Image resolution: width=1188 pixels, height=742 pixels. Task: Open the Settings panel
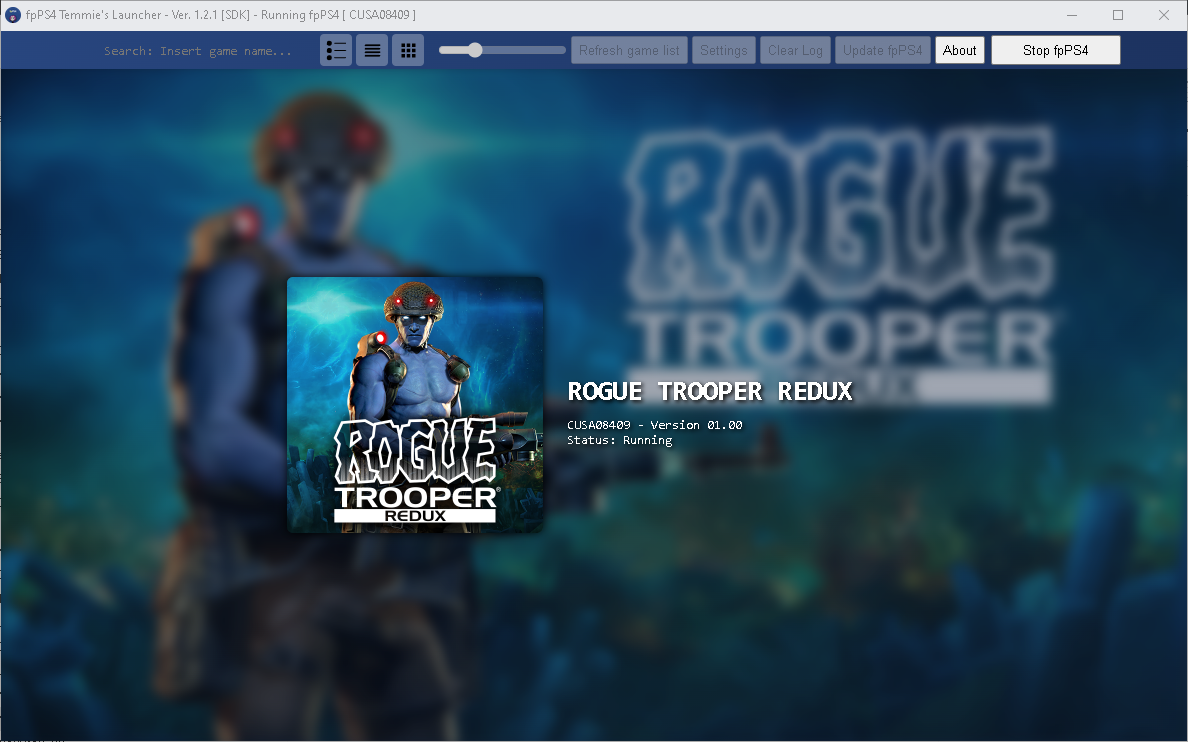tap(724, 49)
